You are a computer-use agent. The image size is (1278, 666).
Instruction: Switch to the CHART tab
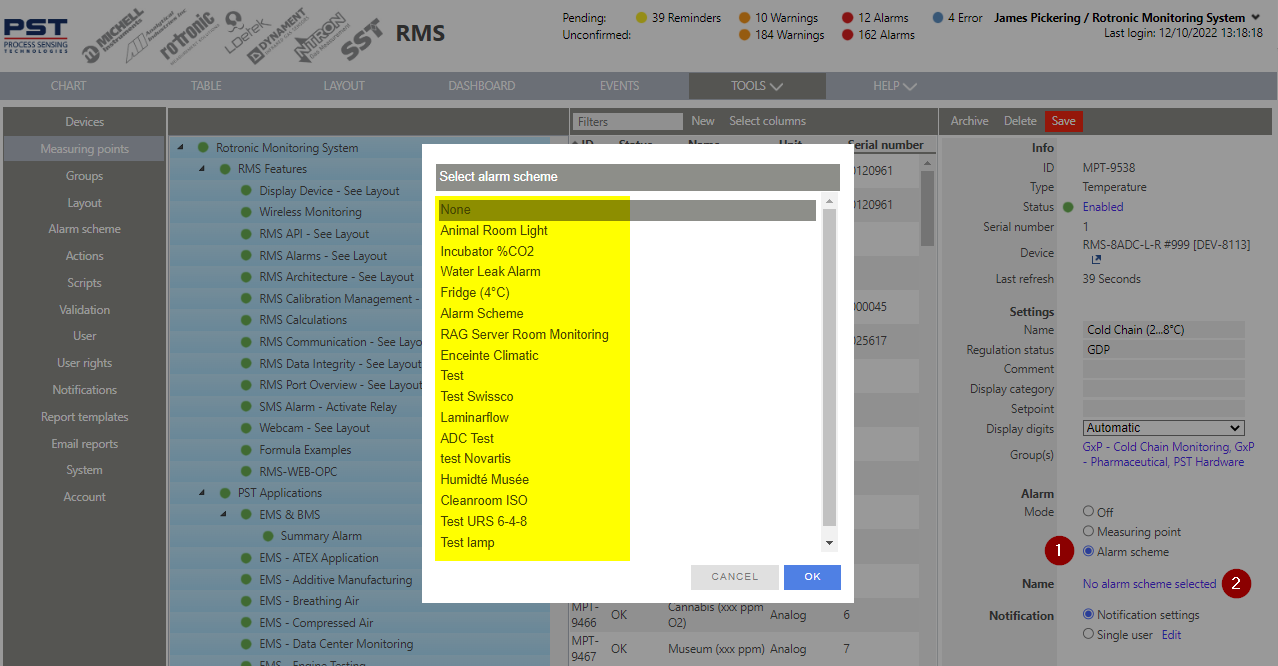69,86
